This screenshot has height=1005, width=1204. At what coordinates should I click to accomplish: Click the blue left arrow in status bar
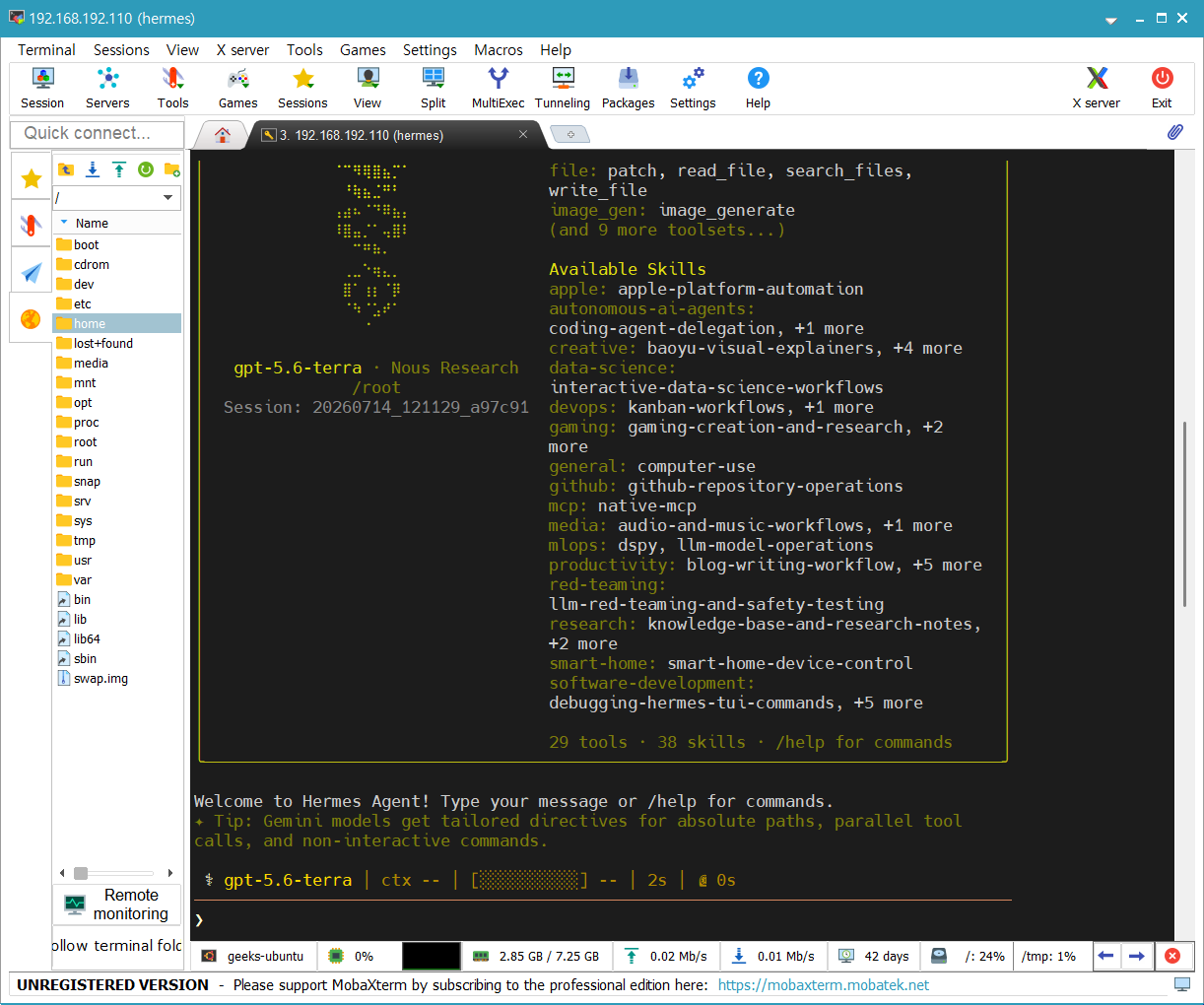1106,956
